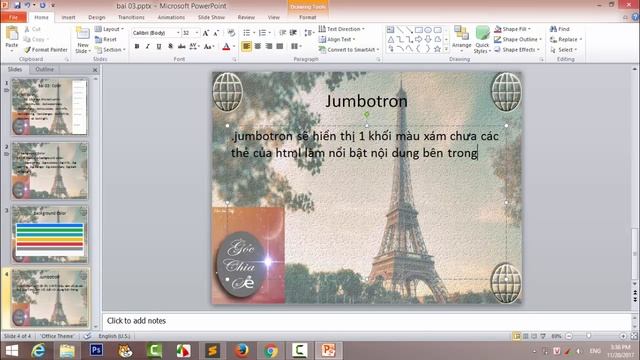640x360 pixels.
Task: Click the English (U.S.) language indicator
Action: point(114,336)
